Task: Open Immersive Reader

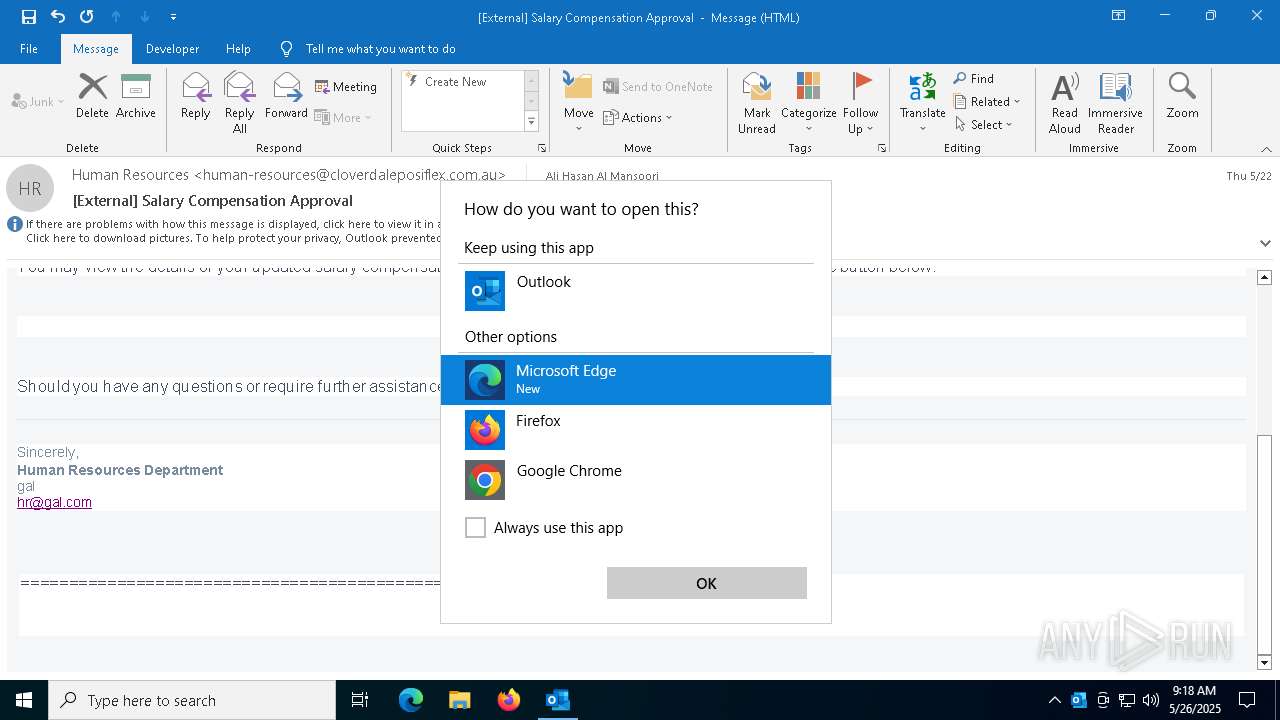Action: (x=1115, y=103)
